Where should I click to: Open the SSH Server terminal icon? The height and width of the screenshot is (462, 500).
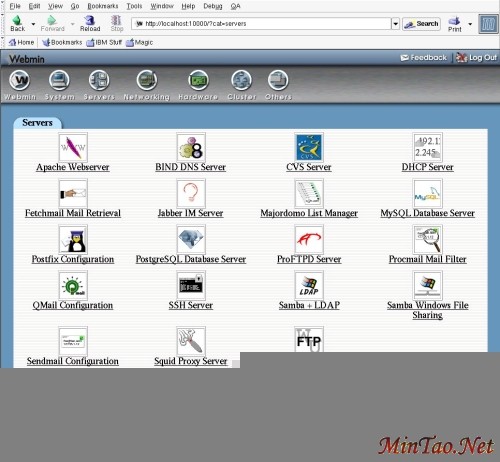pos(191,285)
